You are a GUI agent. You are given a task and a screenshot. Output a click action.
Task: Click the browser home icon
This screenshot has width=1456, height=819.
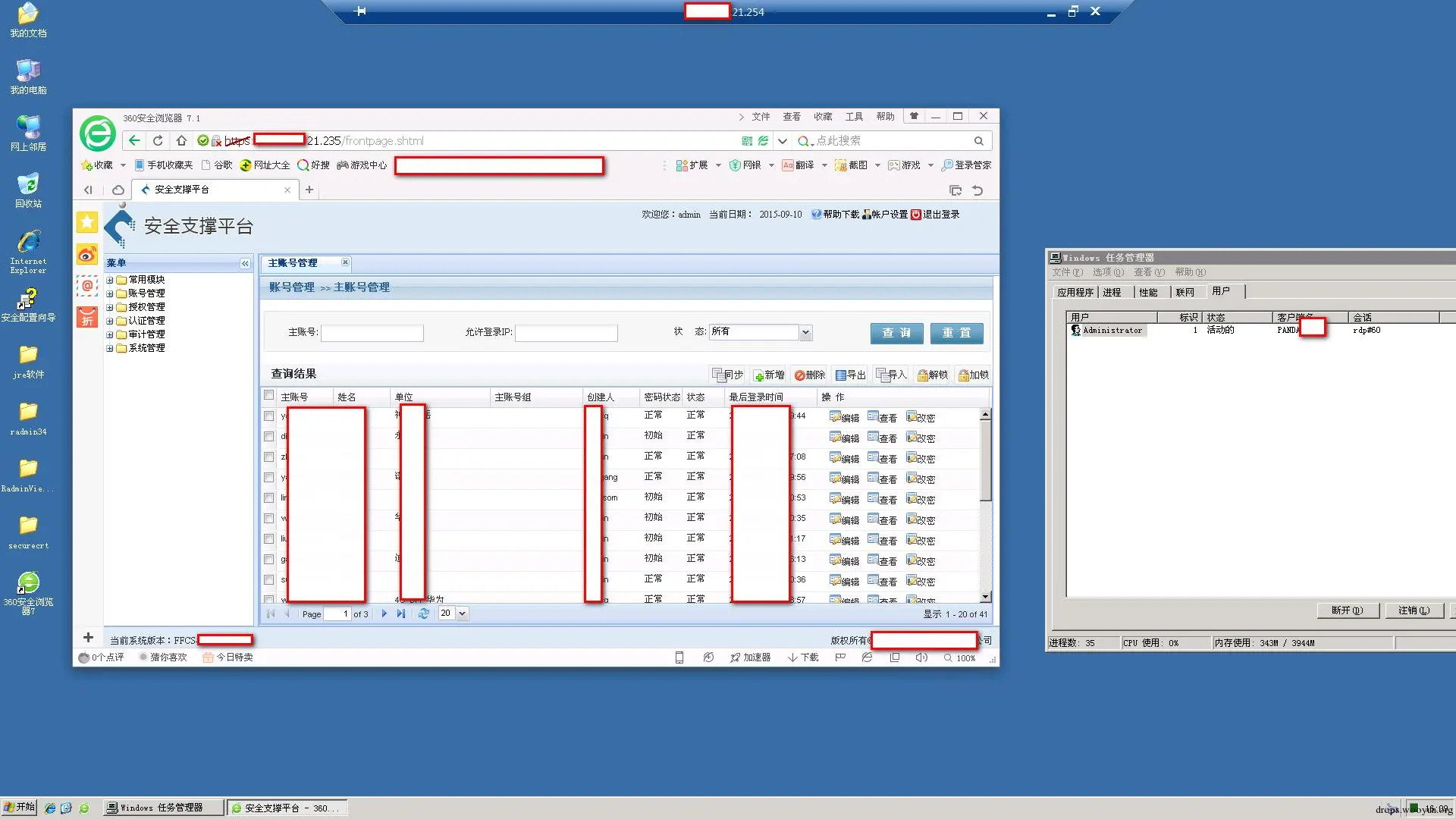click(x=181, y=141)
